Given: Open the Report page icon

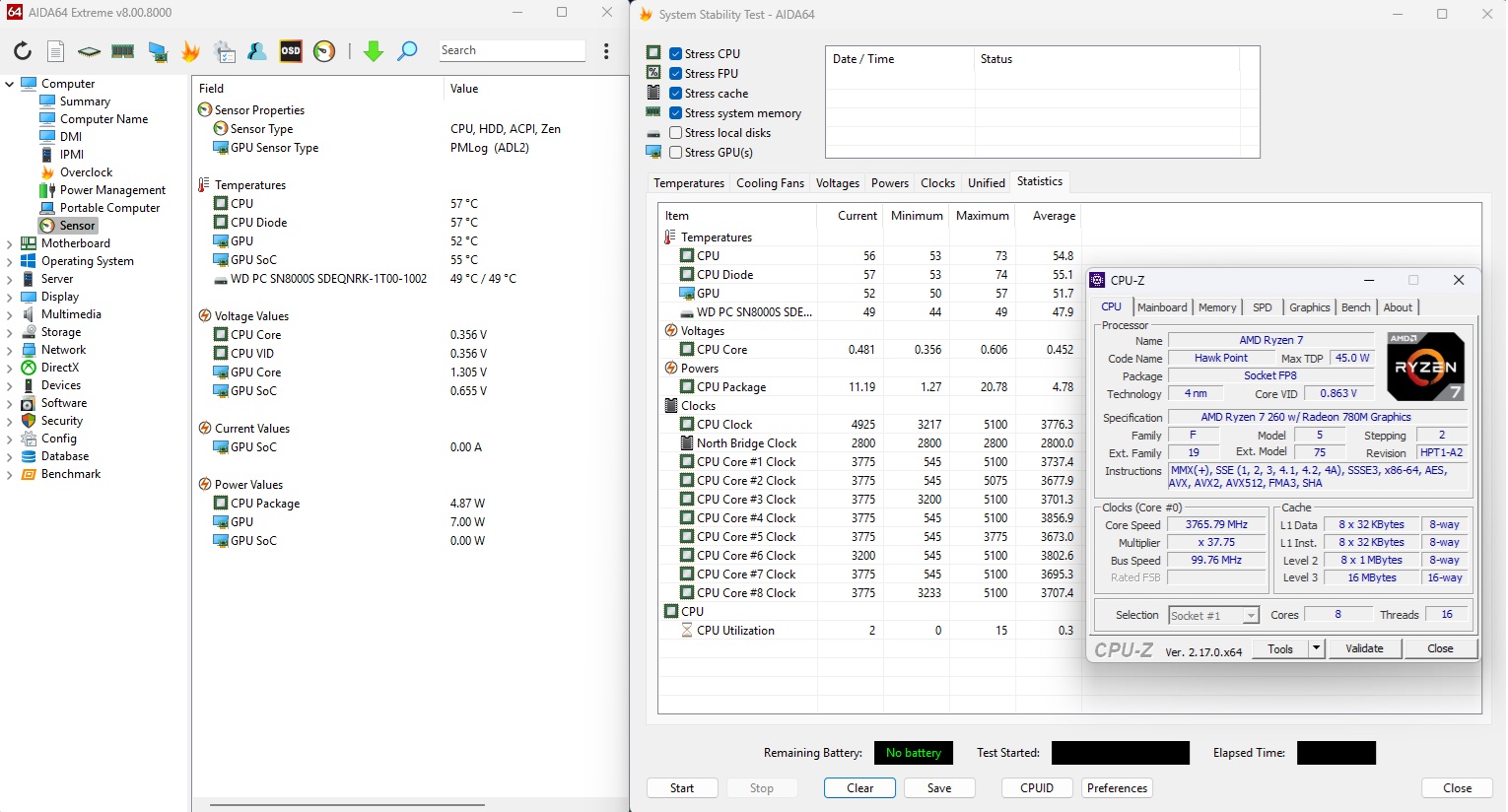Looking at the screenshot, I should tap(56, 51).
